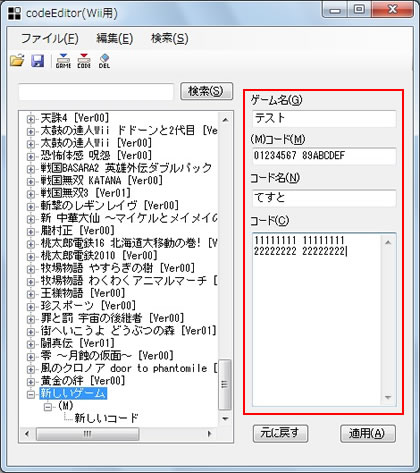Expand the 太鼓の達人Wii ドドーンと2代目 node

[x=31, y=131]
